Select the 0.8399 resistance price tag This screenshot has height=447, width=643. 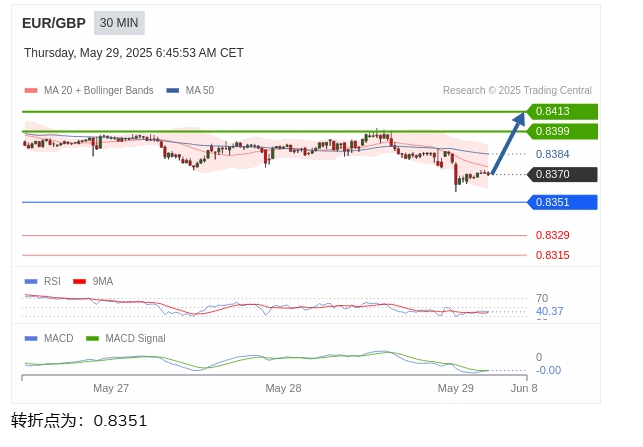561,132
